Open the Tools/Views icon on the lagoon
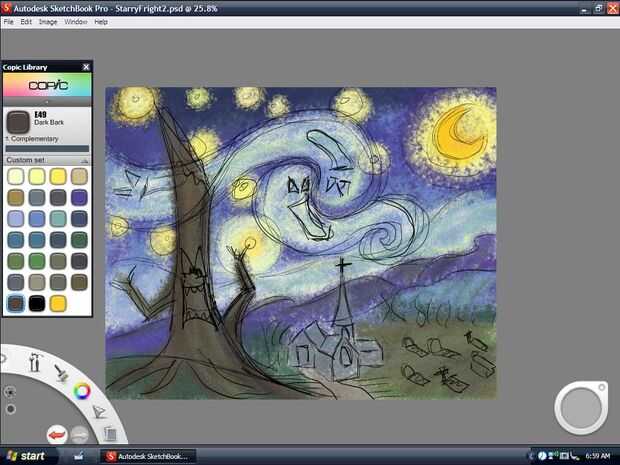The width and height of the screenshot is (620, 465). coord(35,362)
